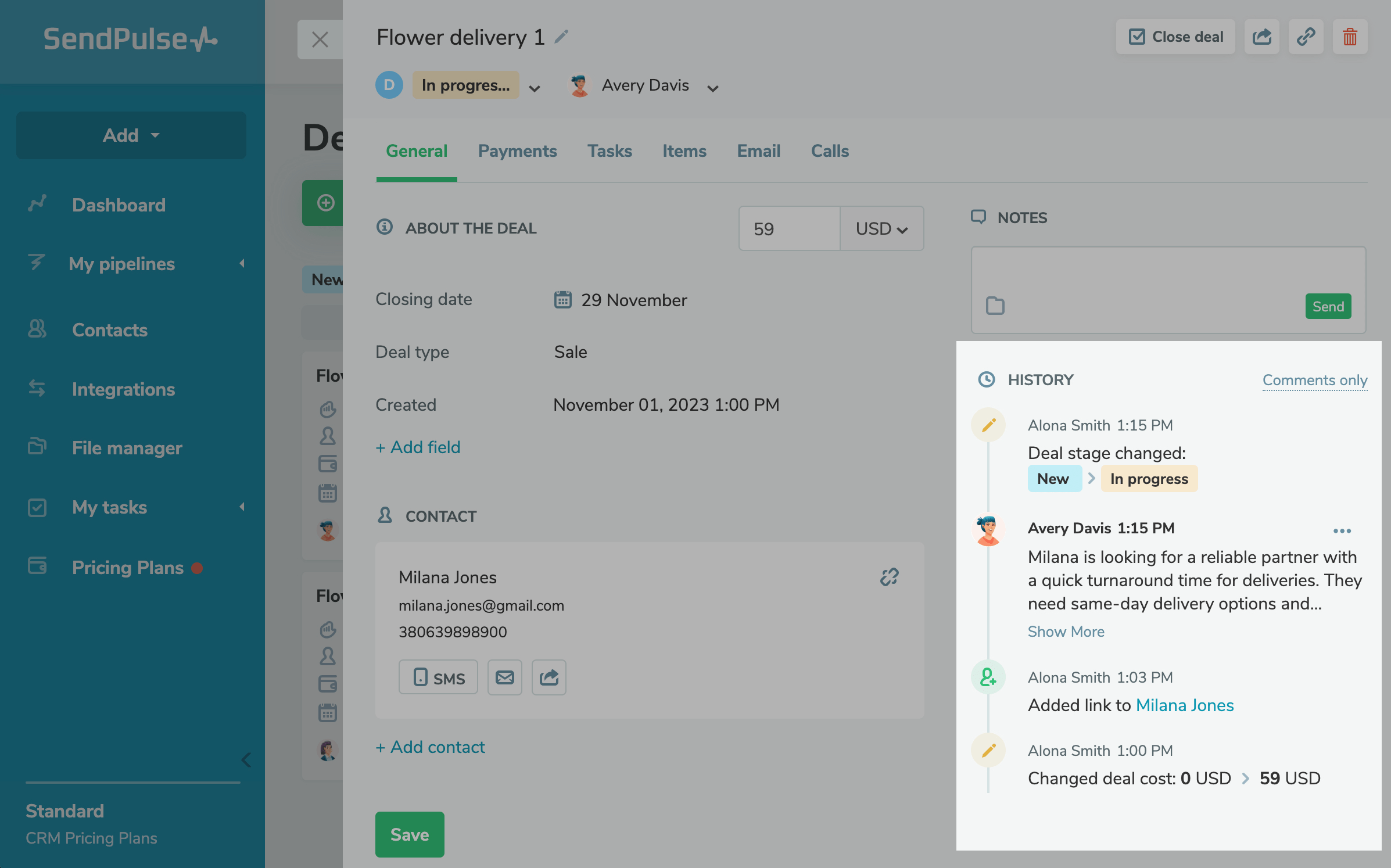Screen dimensions: 1391x868
Task: Open the Items tab
Action: (x=684, y=151)
